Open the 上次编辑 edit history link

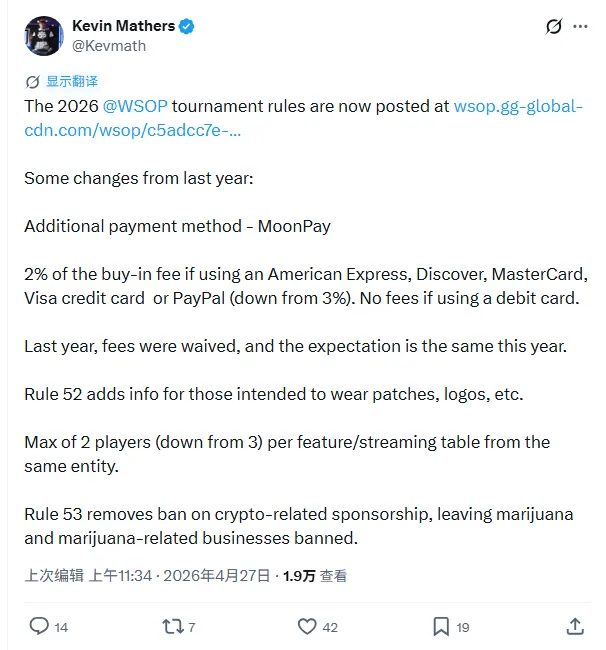tap(54, 575)
